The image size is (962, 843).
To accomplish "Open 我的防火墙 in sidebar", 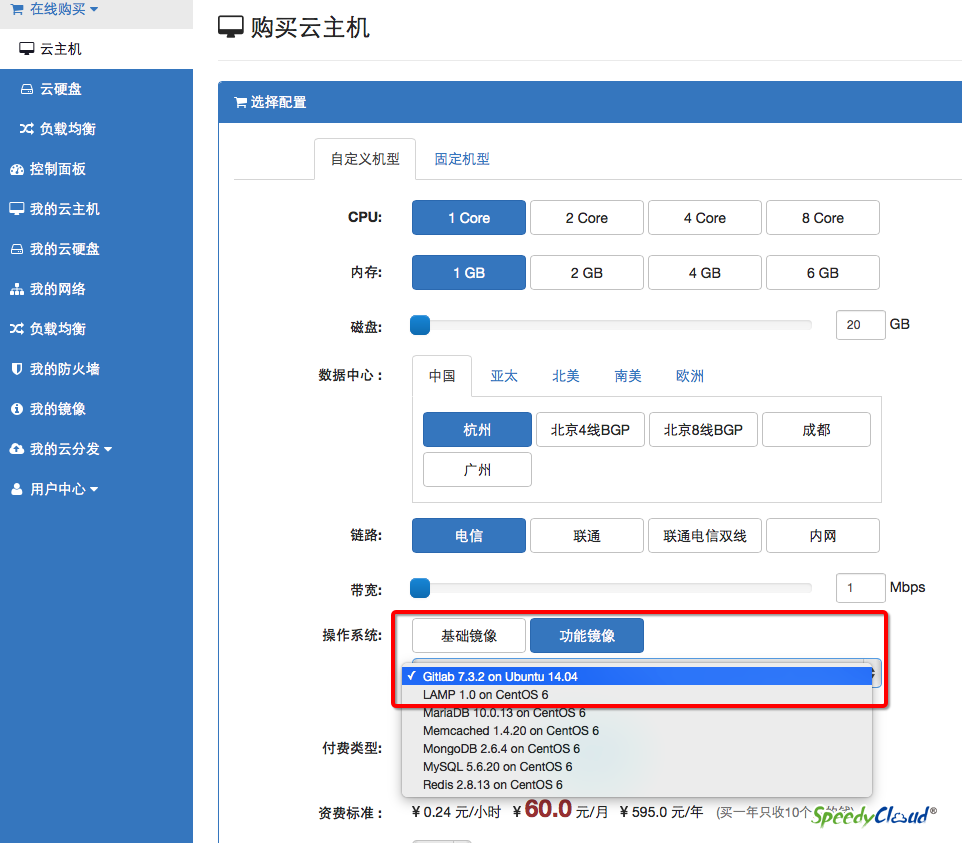I will [96, 369].
